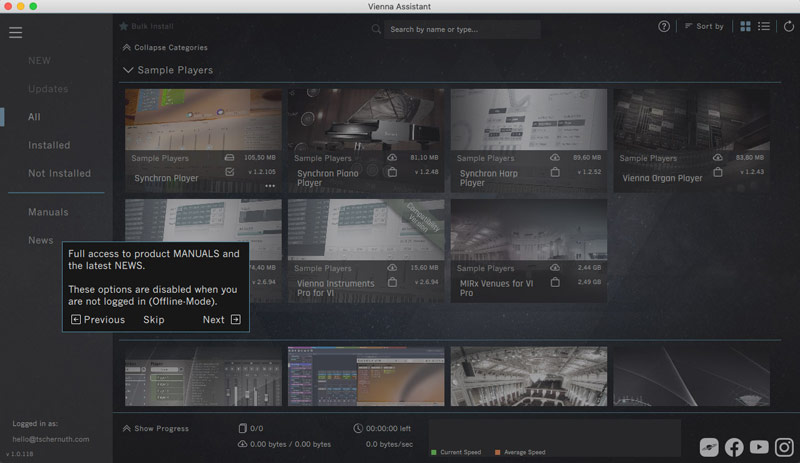Click the refresh icon at top right
The image size is (800, 463).
pyautogui.click(x=788, y=27)
